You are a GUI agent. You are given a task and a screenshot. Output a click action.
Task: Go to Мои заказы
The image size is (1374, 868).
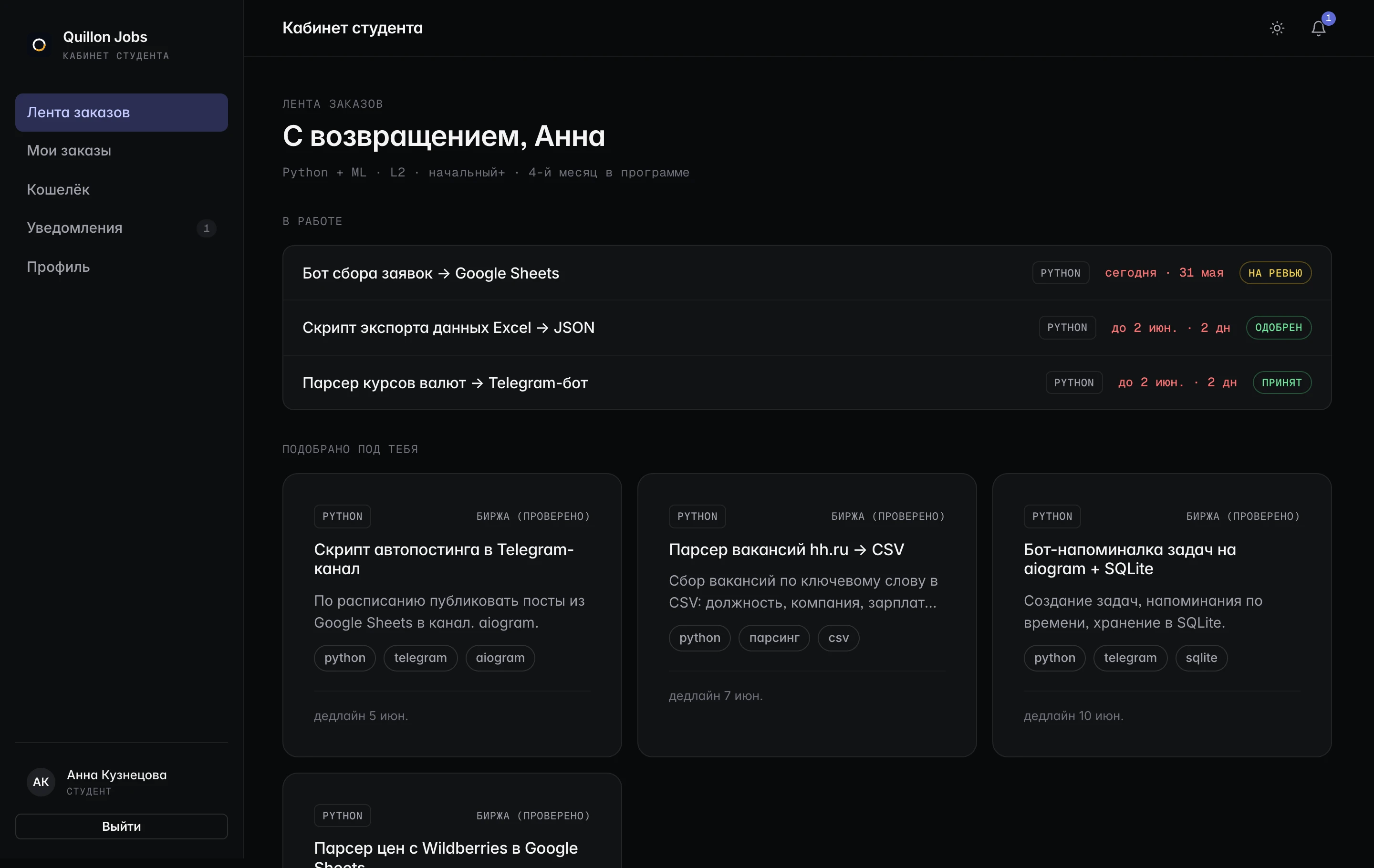point(122,151)
